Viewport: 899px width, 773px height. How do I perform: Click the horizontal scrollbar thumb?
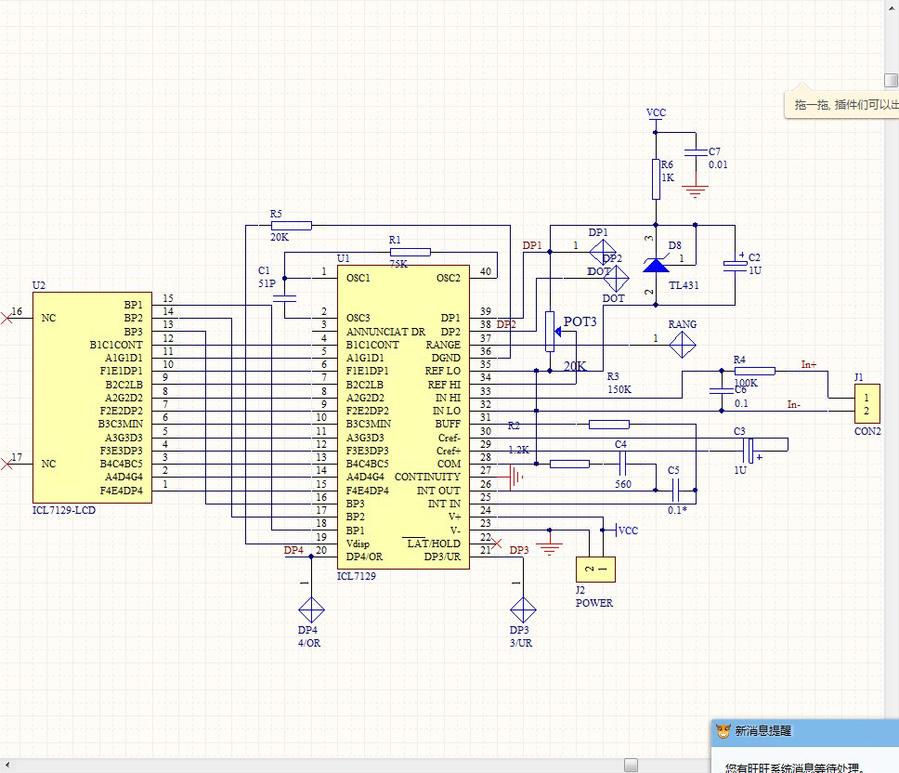click(x=631, y=764)
